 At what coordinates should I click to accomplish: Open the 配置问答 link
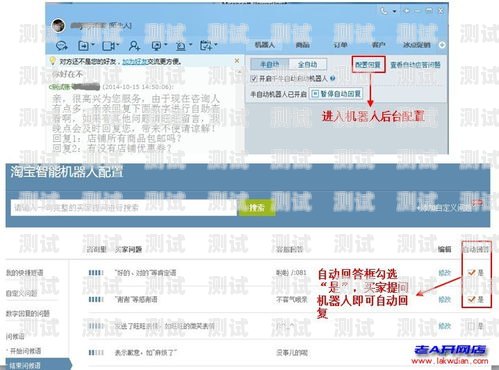pyautogui.click(x=368, y=65)
